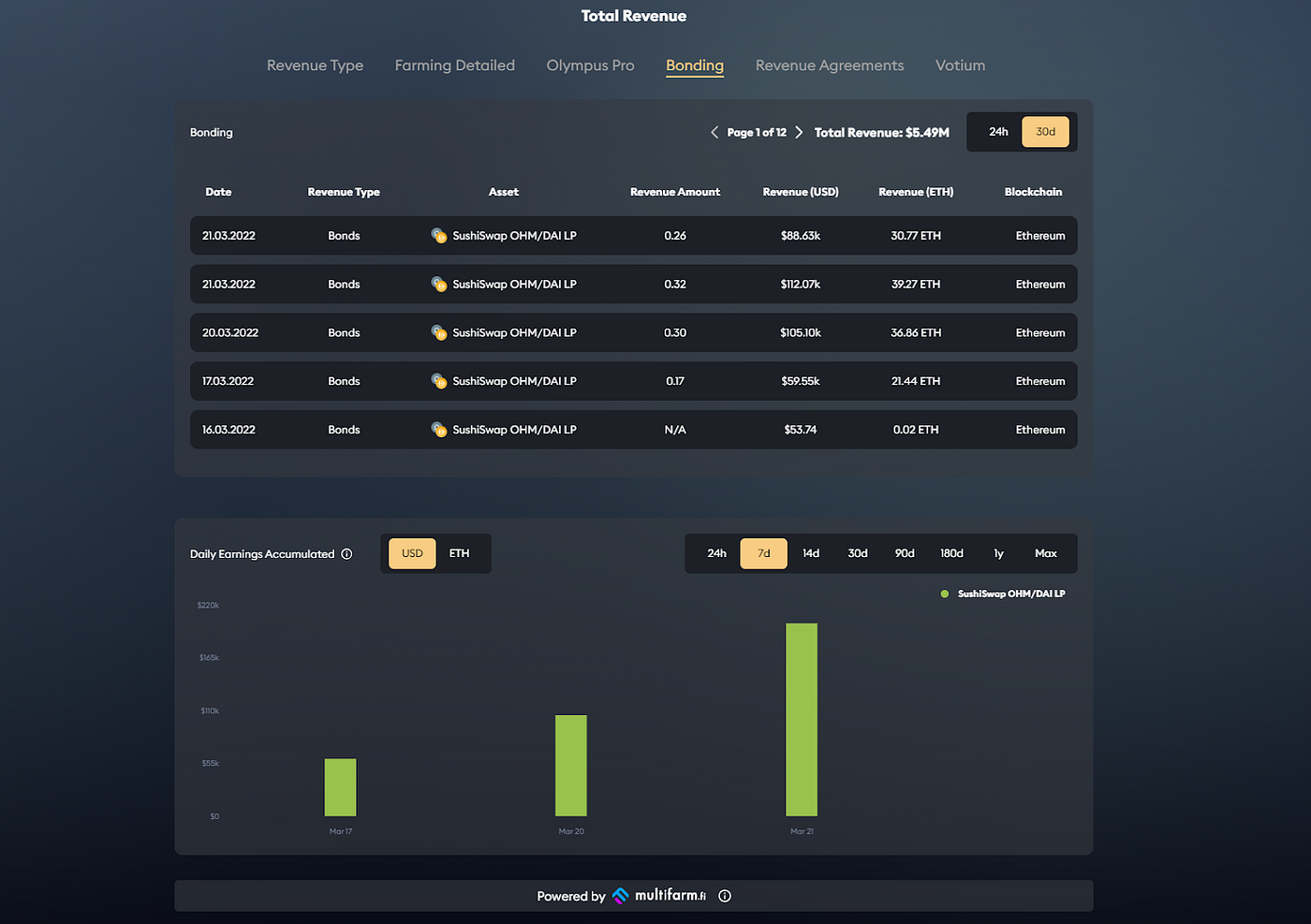The image size is (1311, 924).
Task: Switch bonding table to 24h
Action: coord(998,132)
